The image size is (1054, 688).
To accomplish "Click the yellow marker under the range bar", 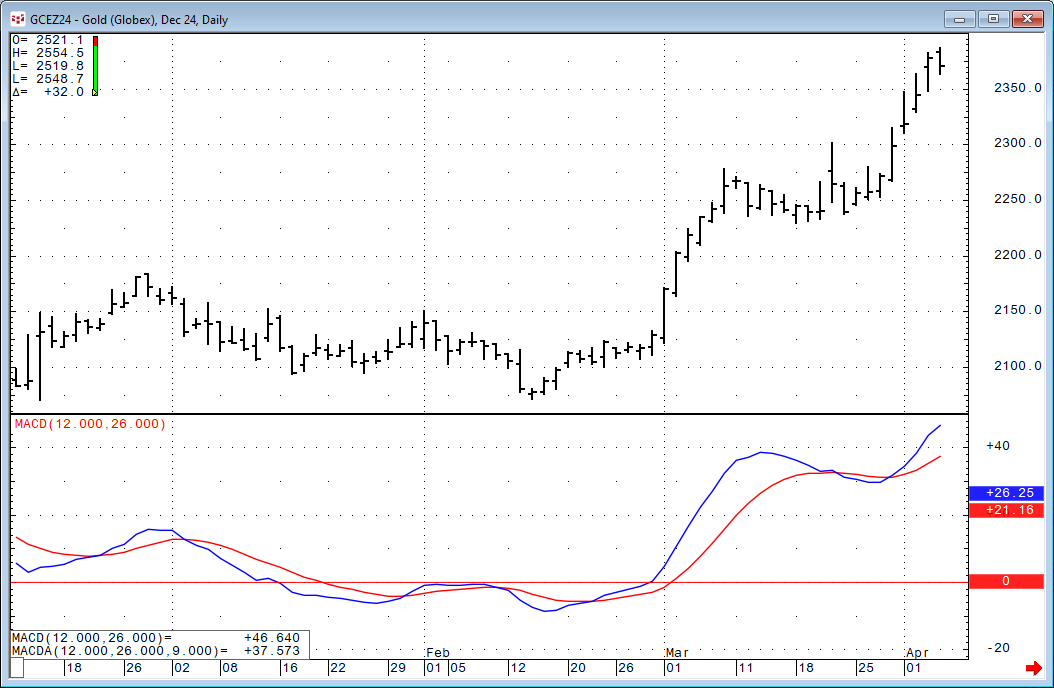I will [95, 92].
